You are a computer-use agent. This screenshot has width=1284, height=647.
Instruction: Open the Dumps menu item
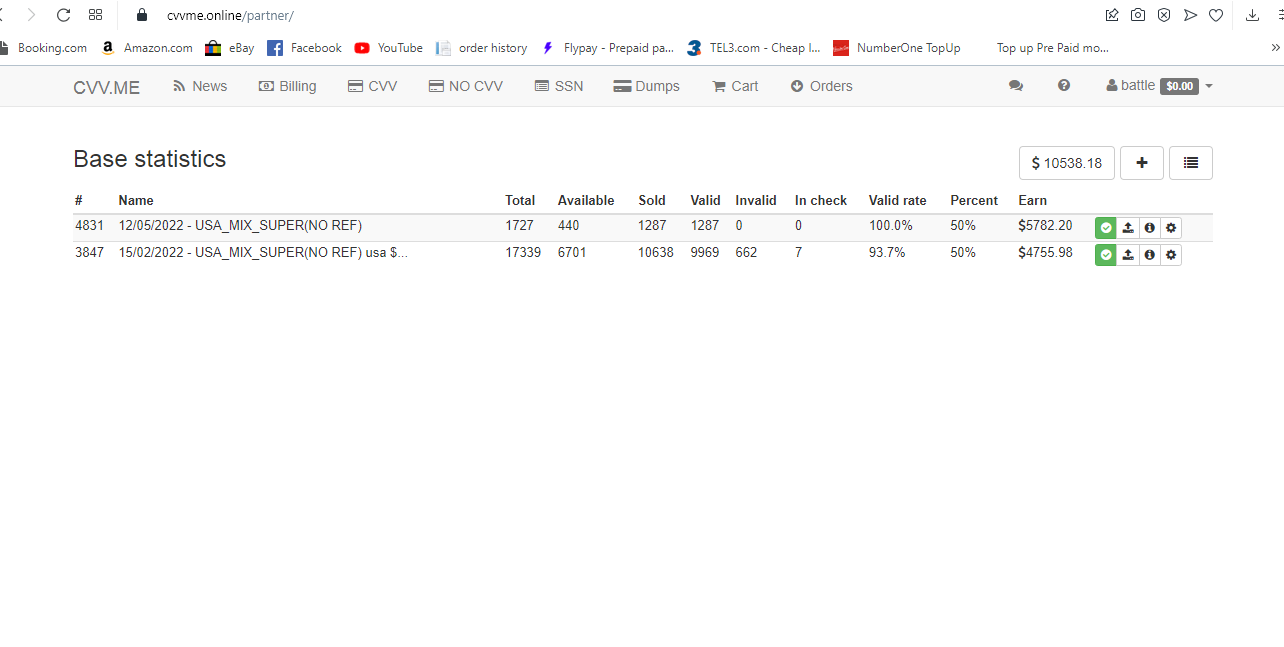coord(647,86)
